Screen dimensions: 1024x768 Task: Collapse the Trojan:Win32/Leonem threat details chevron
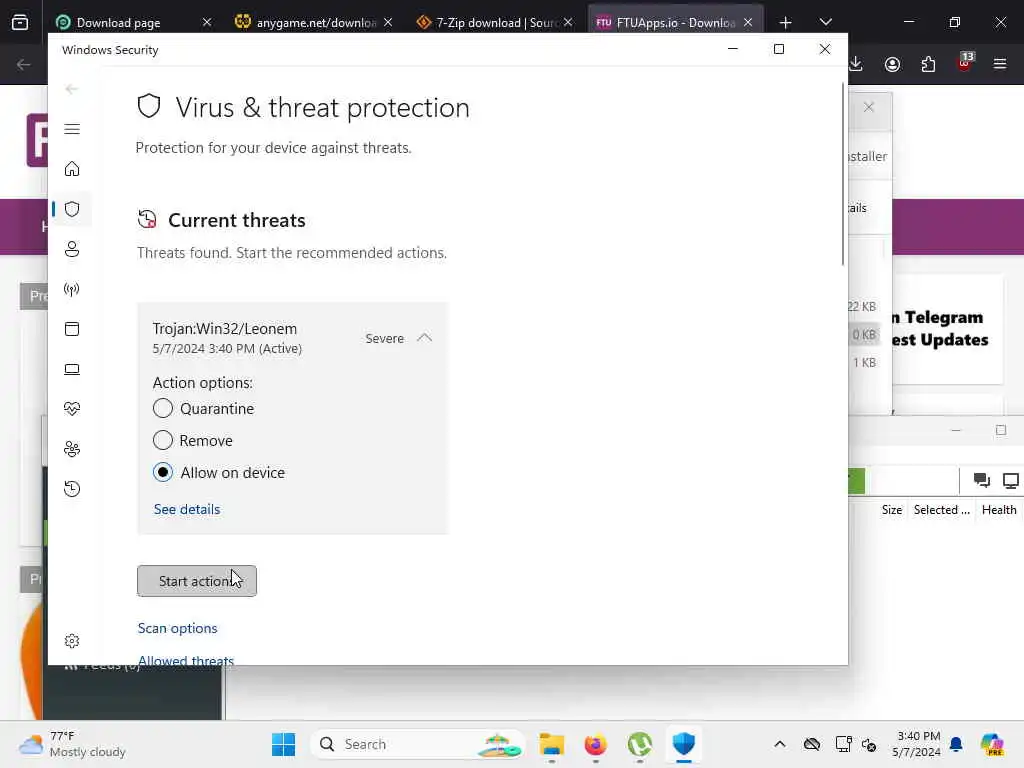pos(424,338)
